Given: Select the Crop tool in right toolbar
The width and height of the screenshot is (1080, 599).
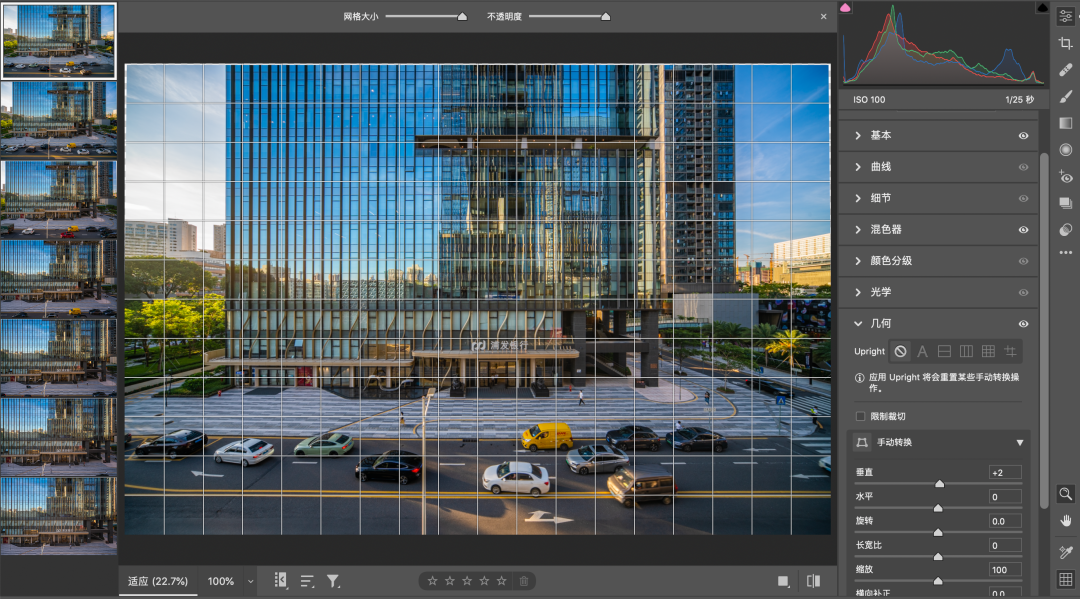Looking at the screenshot, I should (1065, 43).
